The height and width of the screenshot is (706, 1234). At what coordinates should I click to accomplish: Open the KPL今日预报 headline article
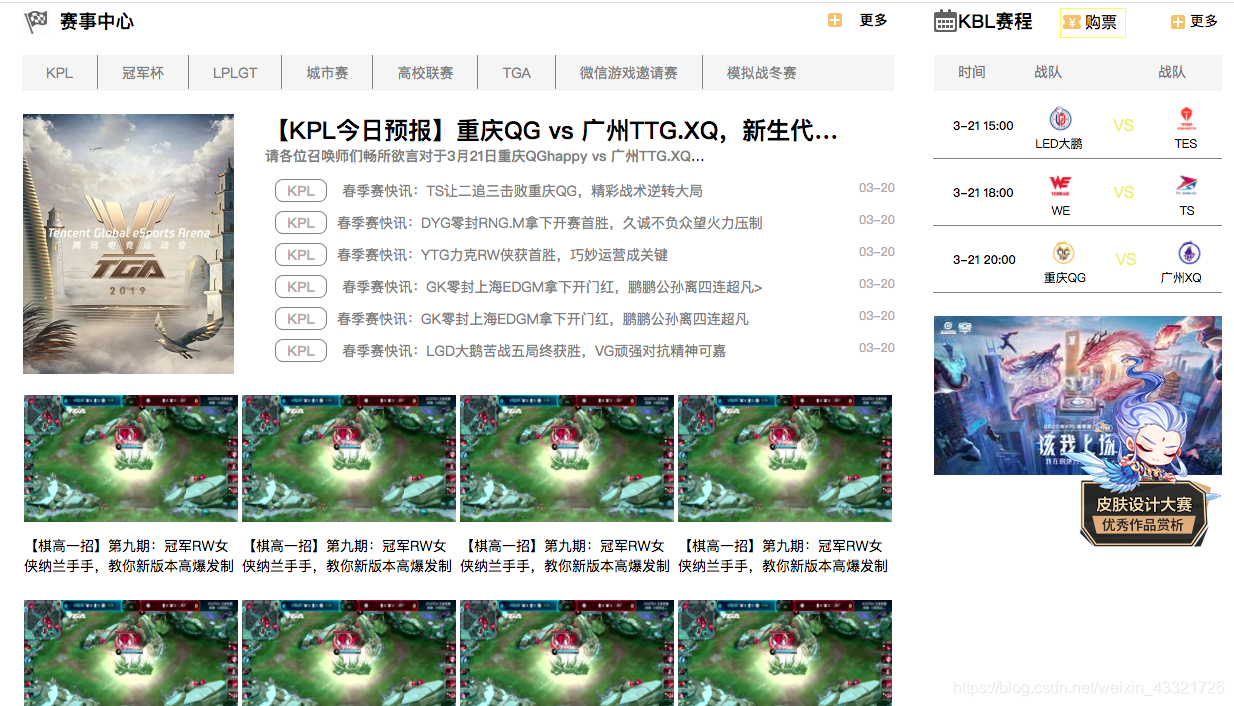552,131
